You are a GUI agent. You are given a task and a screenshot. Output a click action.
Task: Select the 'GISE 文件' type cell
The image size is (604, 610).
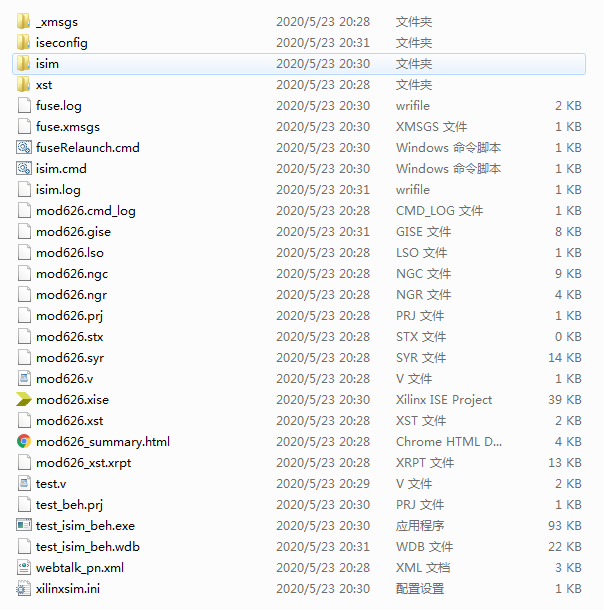tap(424, 232)
